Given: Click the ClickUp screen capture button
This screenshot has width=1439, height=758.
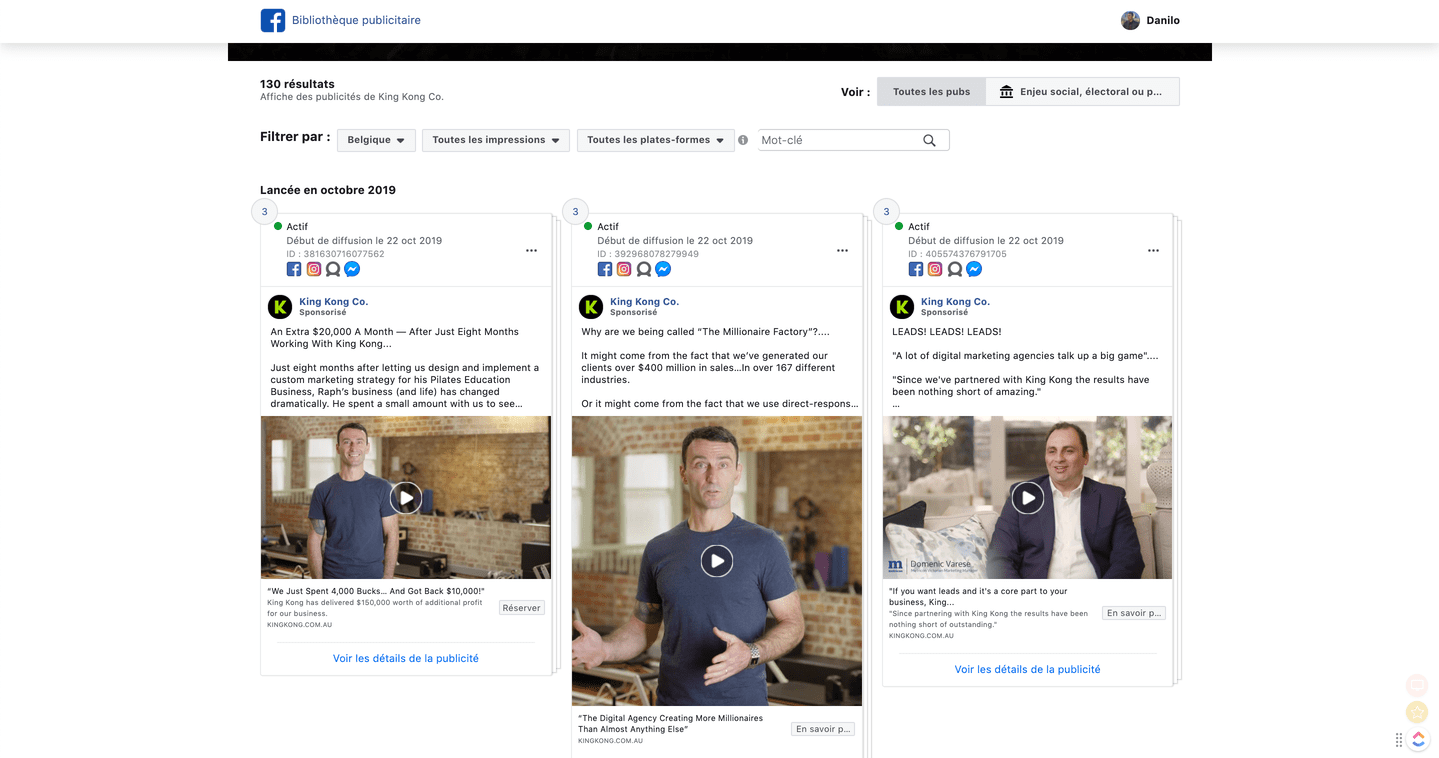Looking at the screenshot, I should [x=1417, y=685].
